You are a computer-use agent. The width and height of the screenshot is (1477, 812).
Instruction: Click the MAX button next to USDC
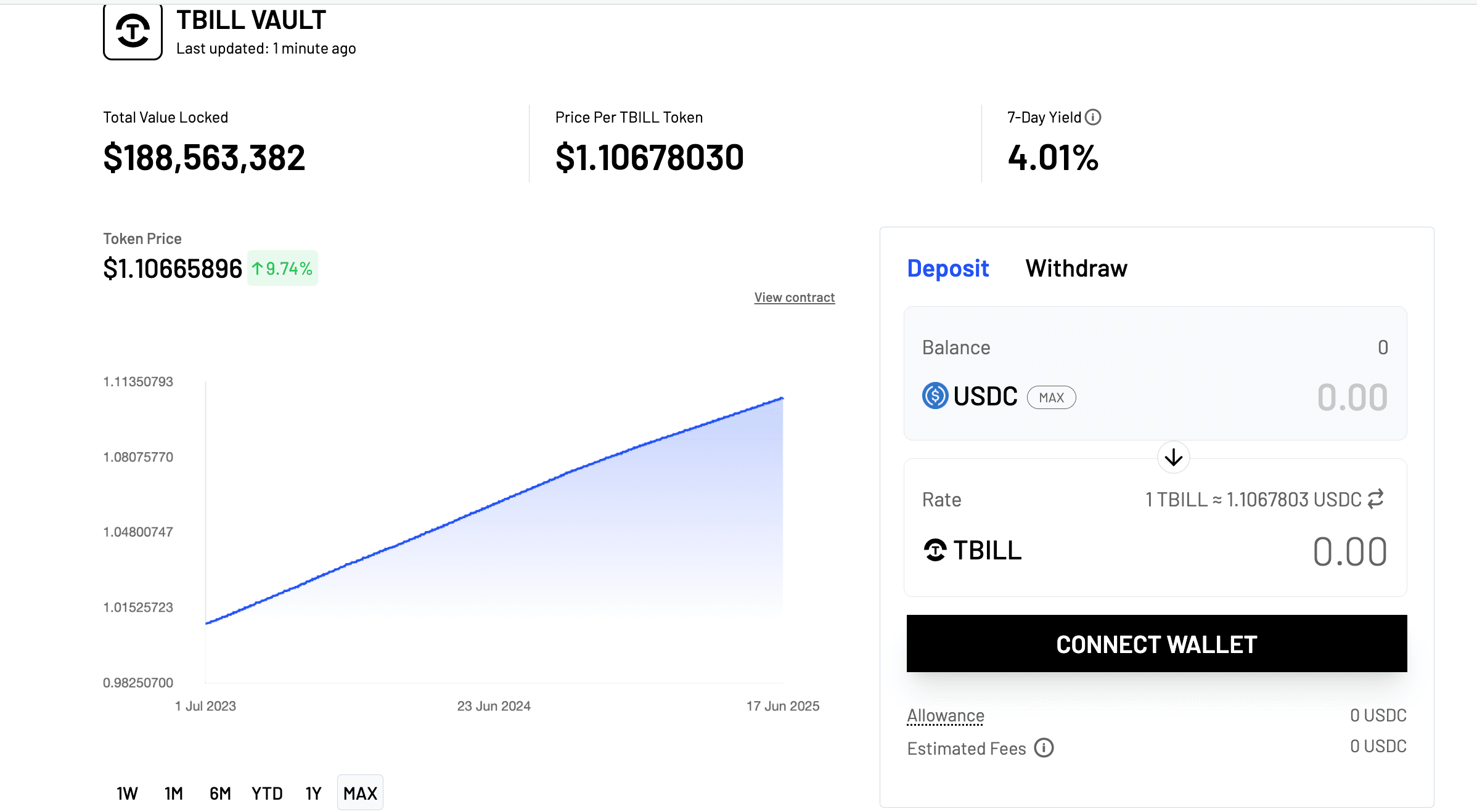click(x=1052, y=397)
